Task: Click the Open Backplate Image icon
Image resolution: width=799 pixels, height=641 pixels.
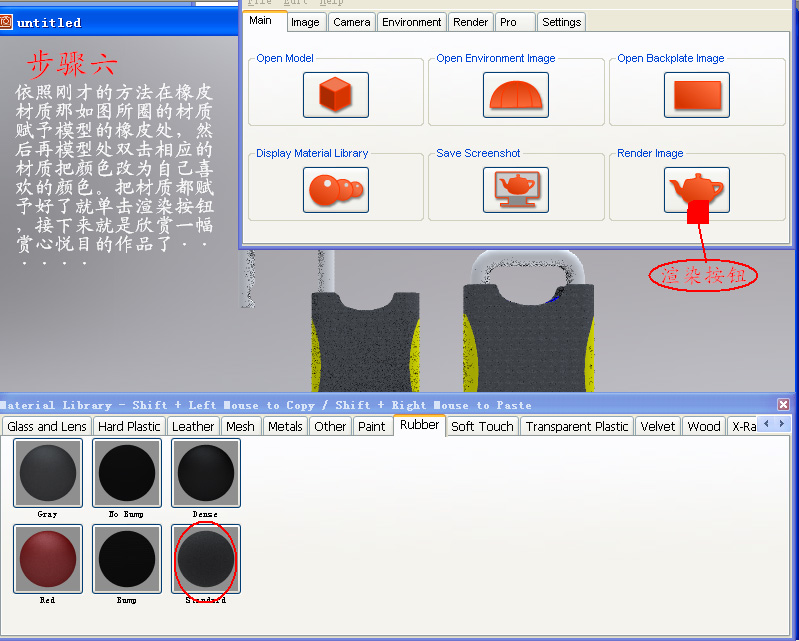Action: pos(696,95)
